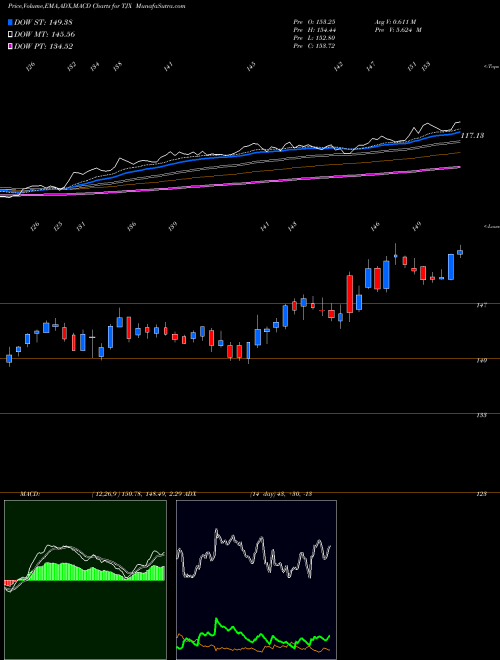Click the 128 price axis label
The width and height of the screenshot is (500, 660).
482,494
